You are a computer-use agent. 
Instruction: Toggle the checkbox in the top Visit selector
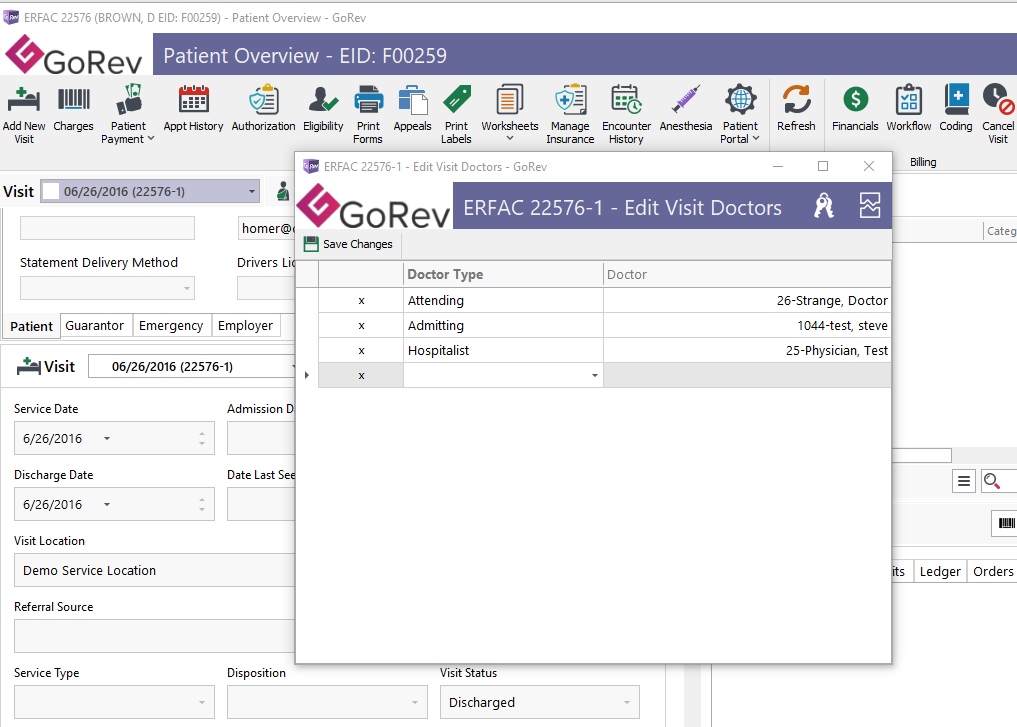point(51,191)
